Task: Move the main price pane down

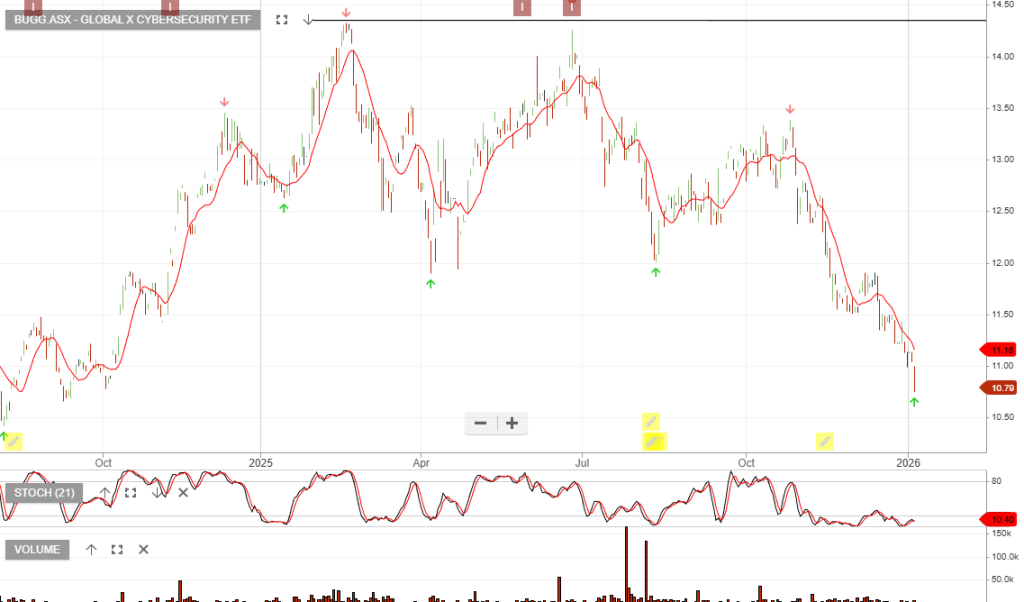Action: (309, 20)
